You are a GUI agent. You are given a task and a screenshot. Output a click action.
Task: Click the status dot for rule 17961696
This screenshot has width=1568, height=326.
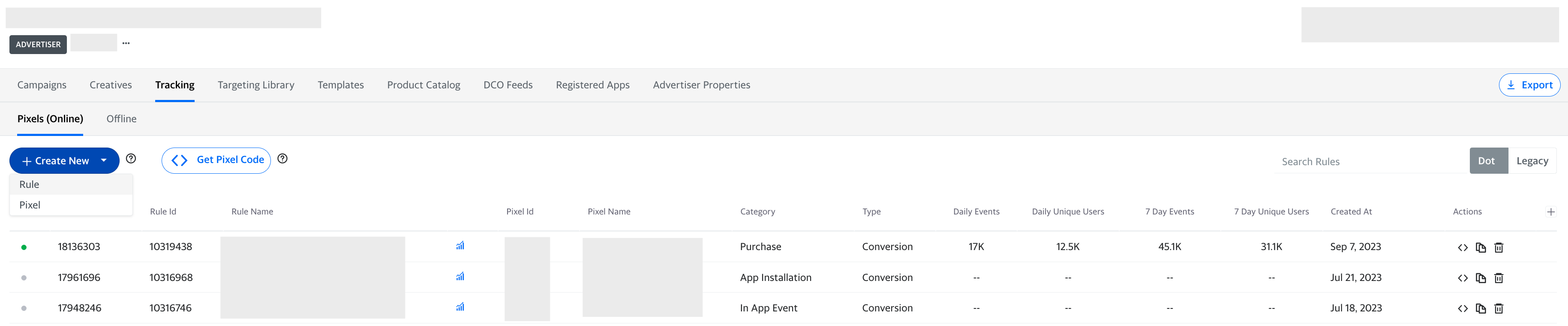point(24,278)
